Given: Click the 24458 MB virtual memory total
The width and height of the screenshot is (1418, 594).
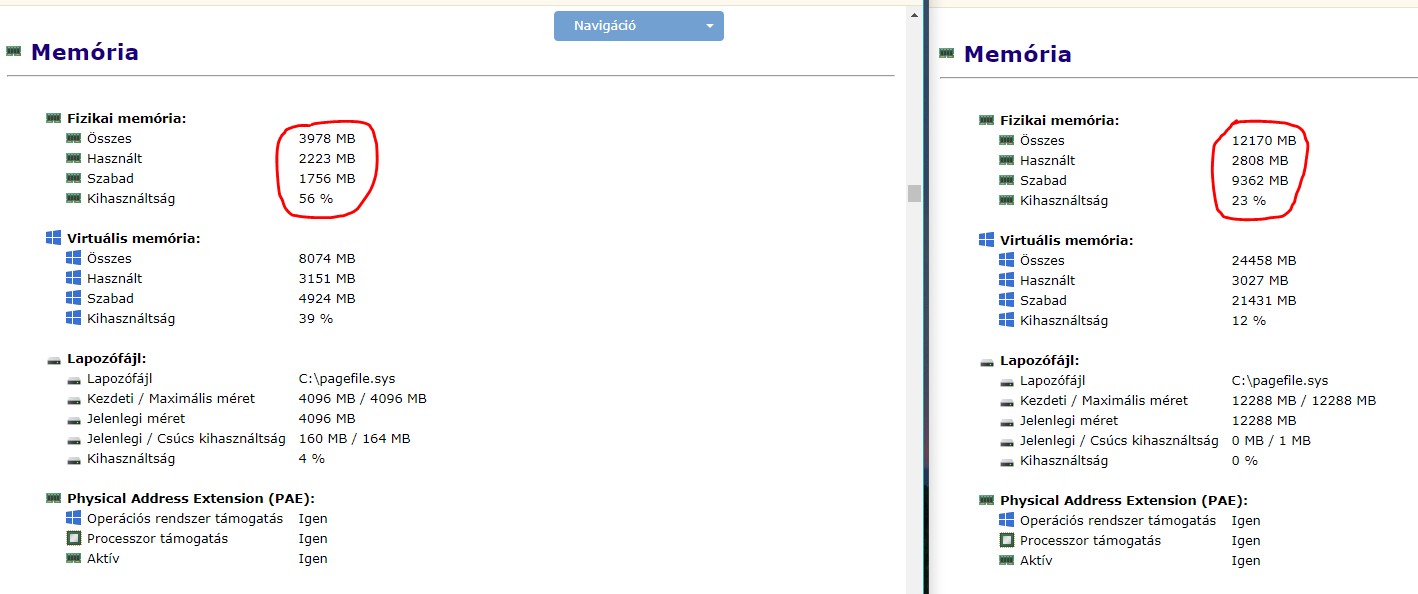Looking at the screenshot, I should [x=1264, y=260].
